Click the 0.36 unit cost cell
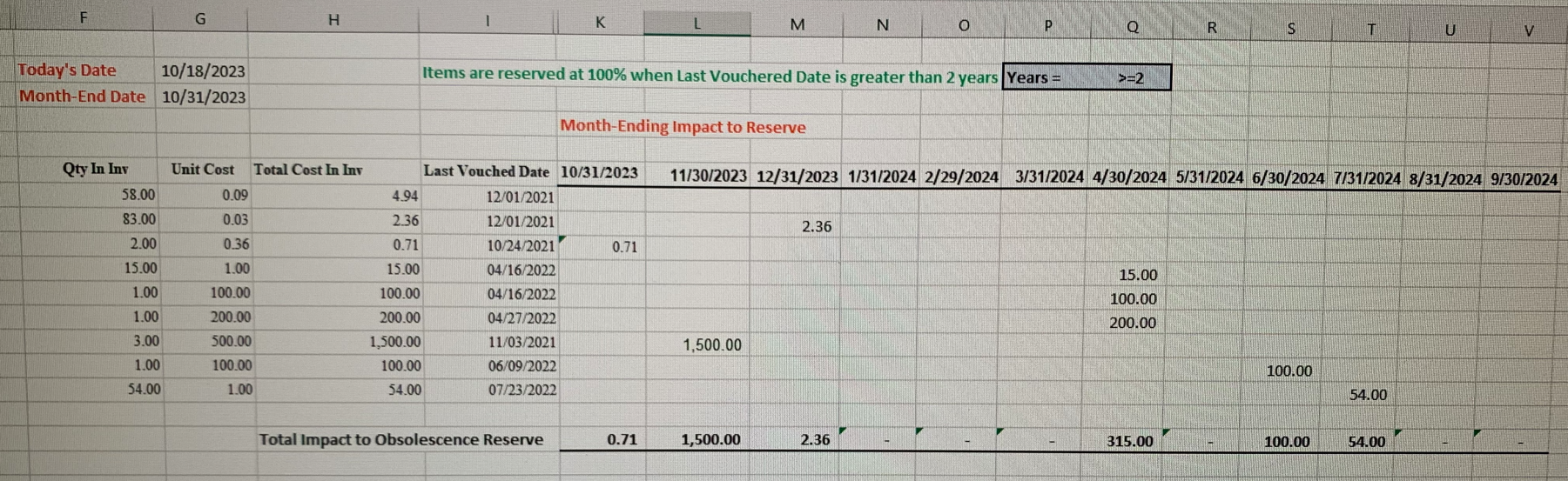This screenshot has width=1568, height=481. pos(236,244)
